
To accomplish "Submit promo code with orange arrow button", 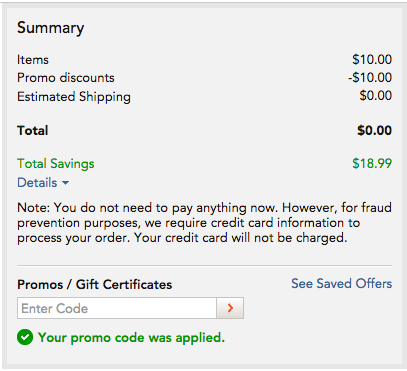I will pos(230,308).
